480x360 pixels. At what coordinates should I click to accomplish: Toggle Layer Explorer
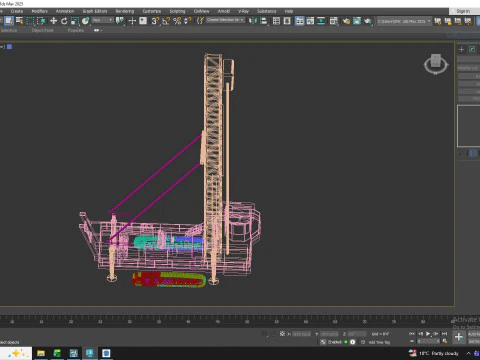point(287,21)
